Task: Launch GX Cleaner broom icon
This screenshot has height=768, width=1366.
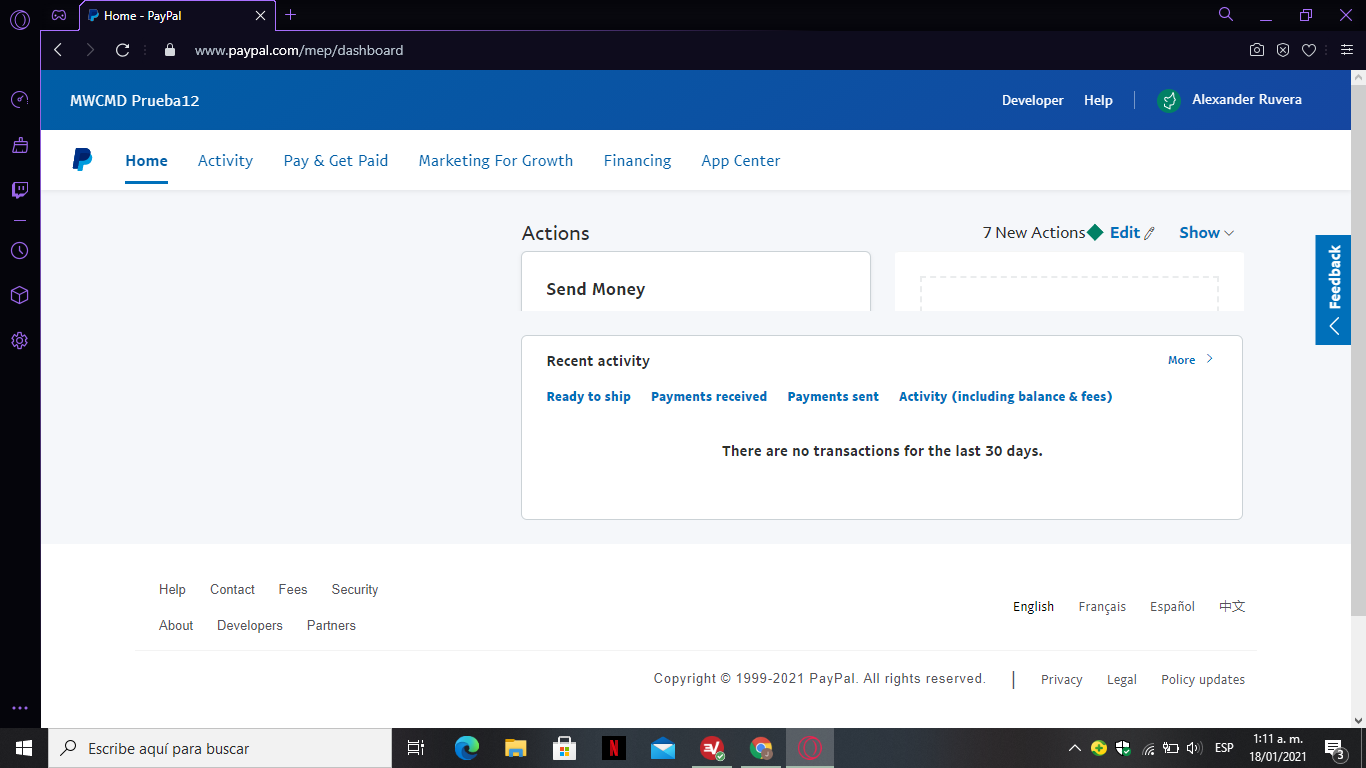Action: click(x=19, y=145)
